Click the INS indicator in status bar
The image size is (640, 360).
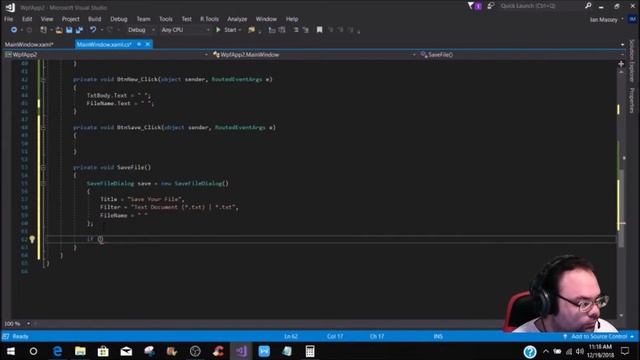point(438,336)
